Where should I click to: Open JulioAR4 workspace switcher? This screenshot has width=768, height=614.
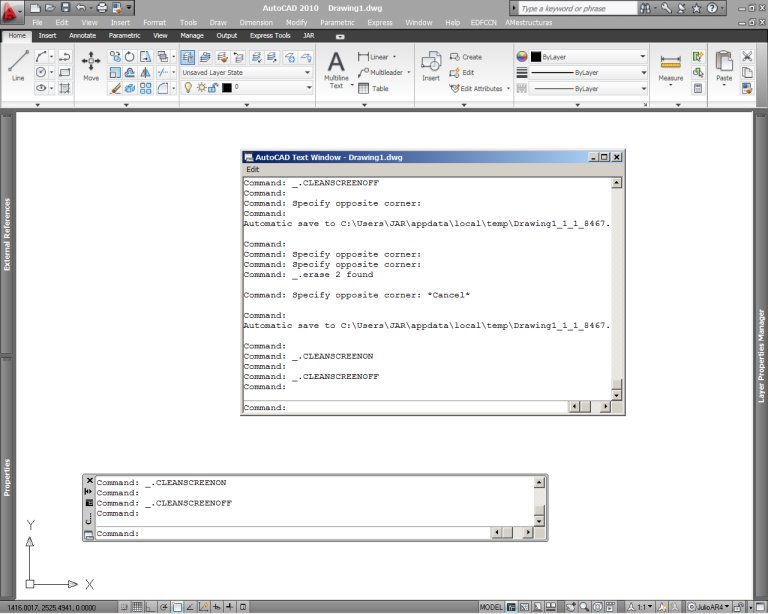(708, 607)
